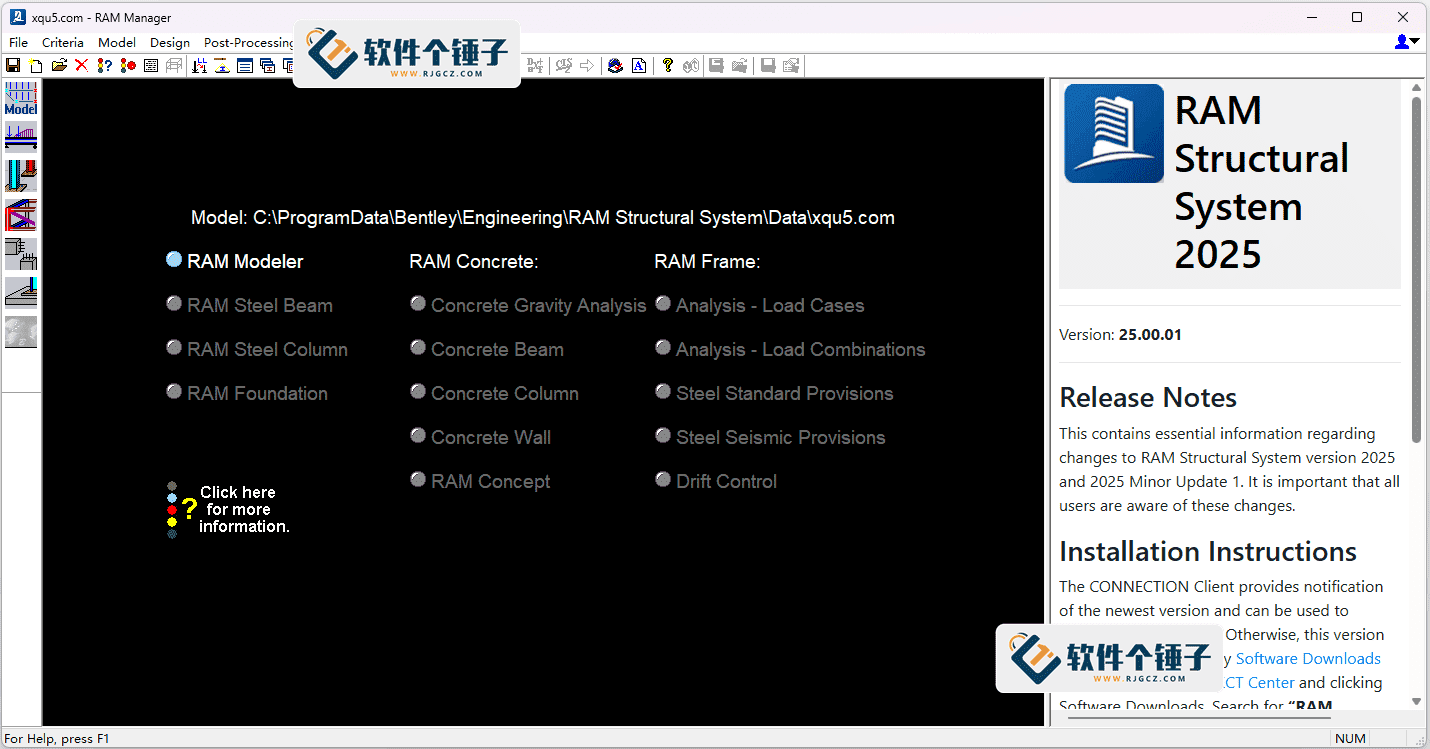This screenshot has height=749, width=1430.
Task: Click the traffic light with red dot icon
Action: pos(128,66)
